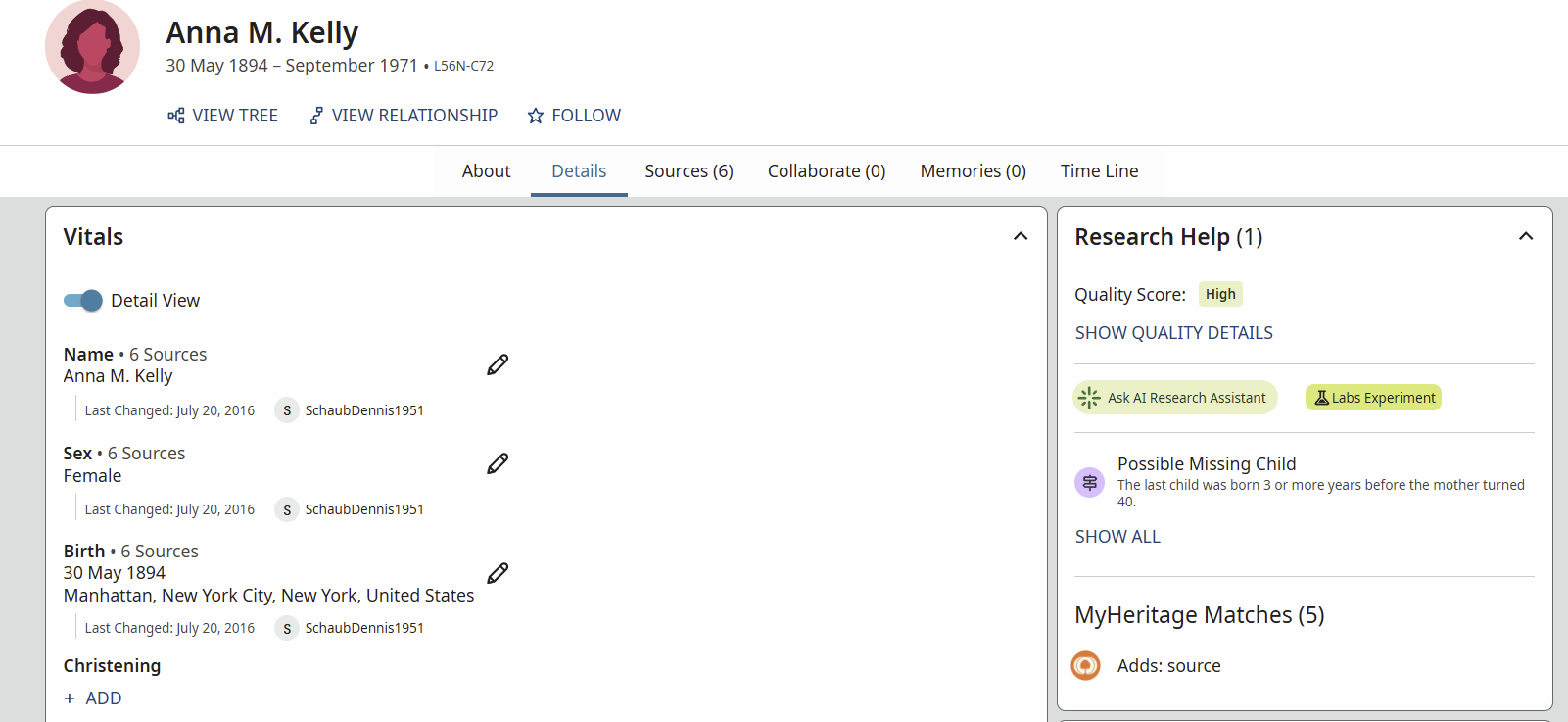Click the View Relationship icon

pos(316,116)
